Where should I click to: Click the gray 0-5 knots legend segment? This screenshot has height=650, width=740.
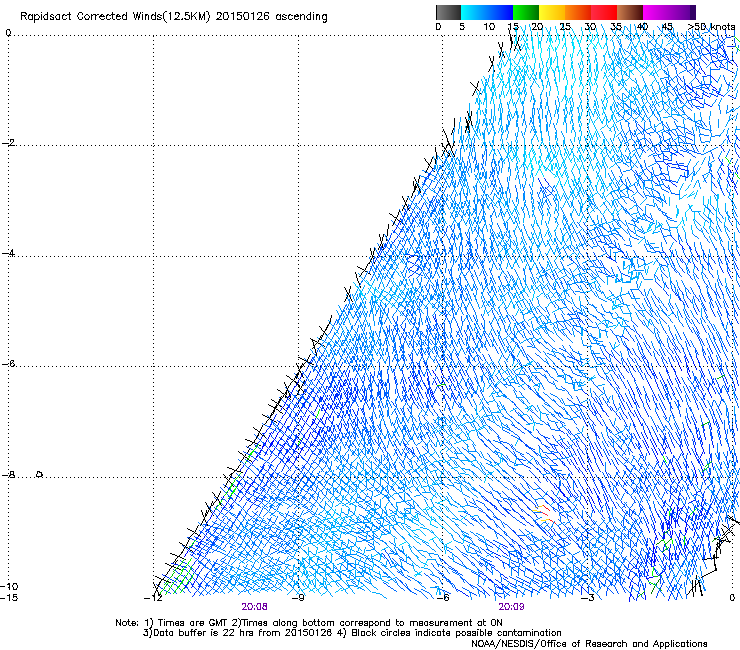pos(448,12)
